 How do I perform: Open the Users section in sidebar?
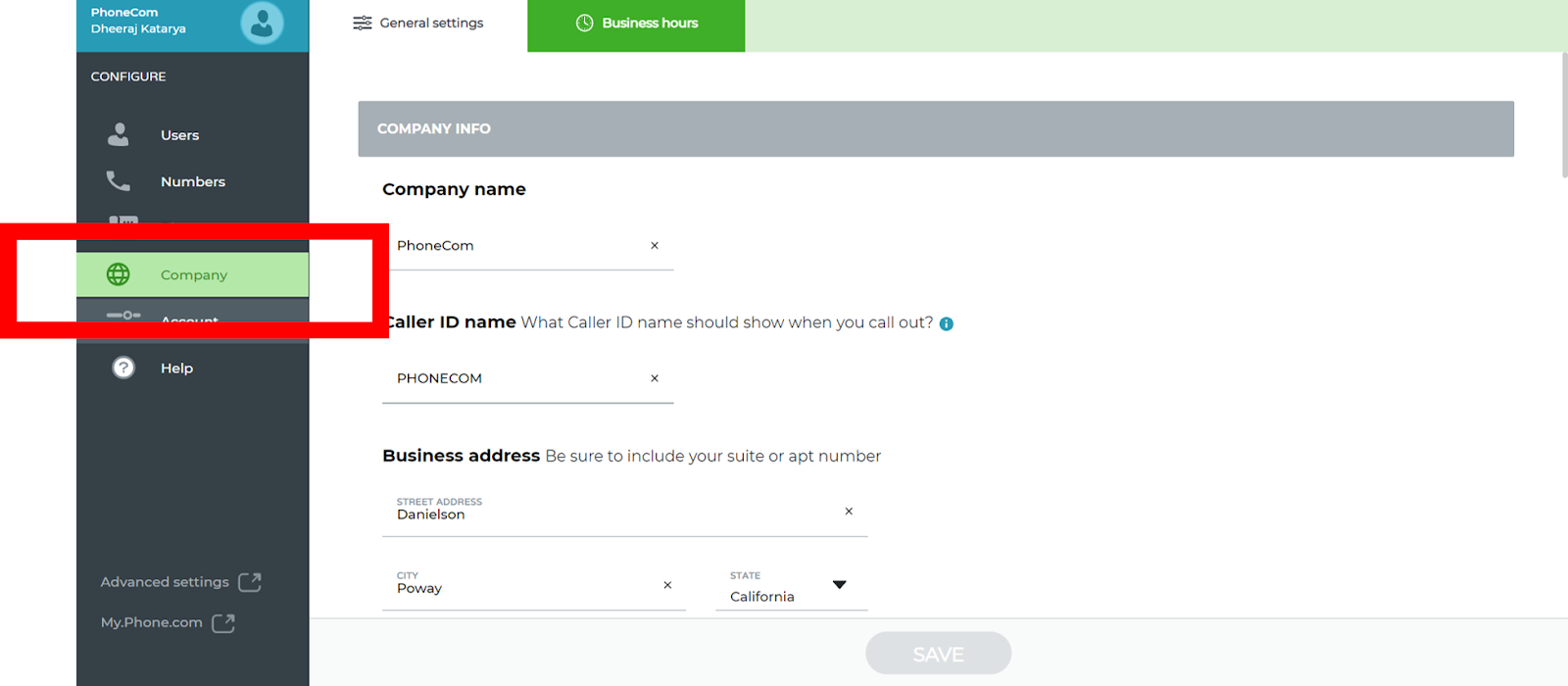(x=178, y=134)
